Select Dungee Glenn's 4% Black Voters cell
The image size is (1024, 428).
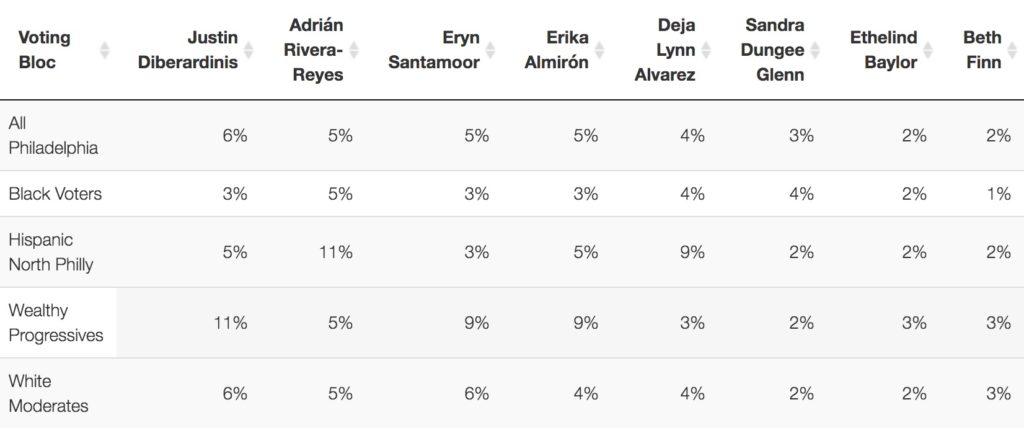(x=800, y=194)
